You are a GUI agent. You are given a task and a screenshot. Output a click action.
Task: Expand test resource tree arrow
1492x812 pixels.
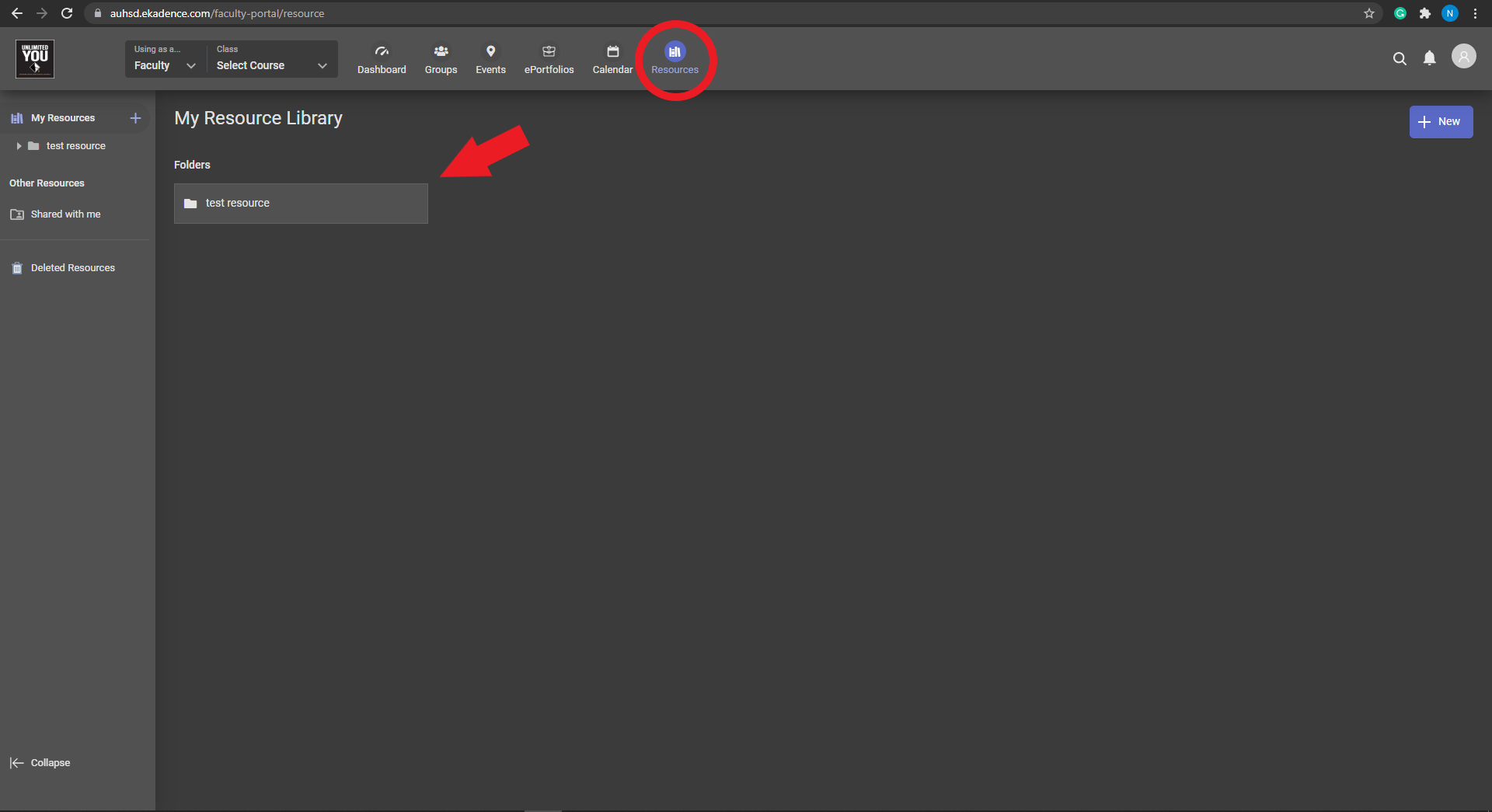tap(19, 146)
